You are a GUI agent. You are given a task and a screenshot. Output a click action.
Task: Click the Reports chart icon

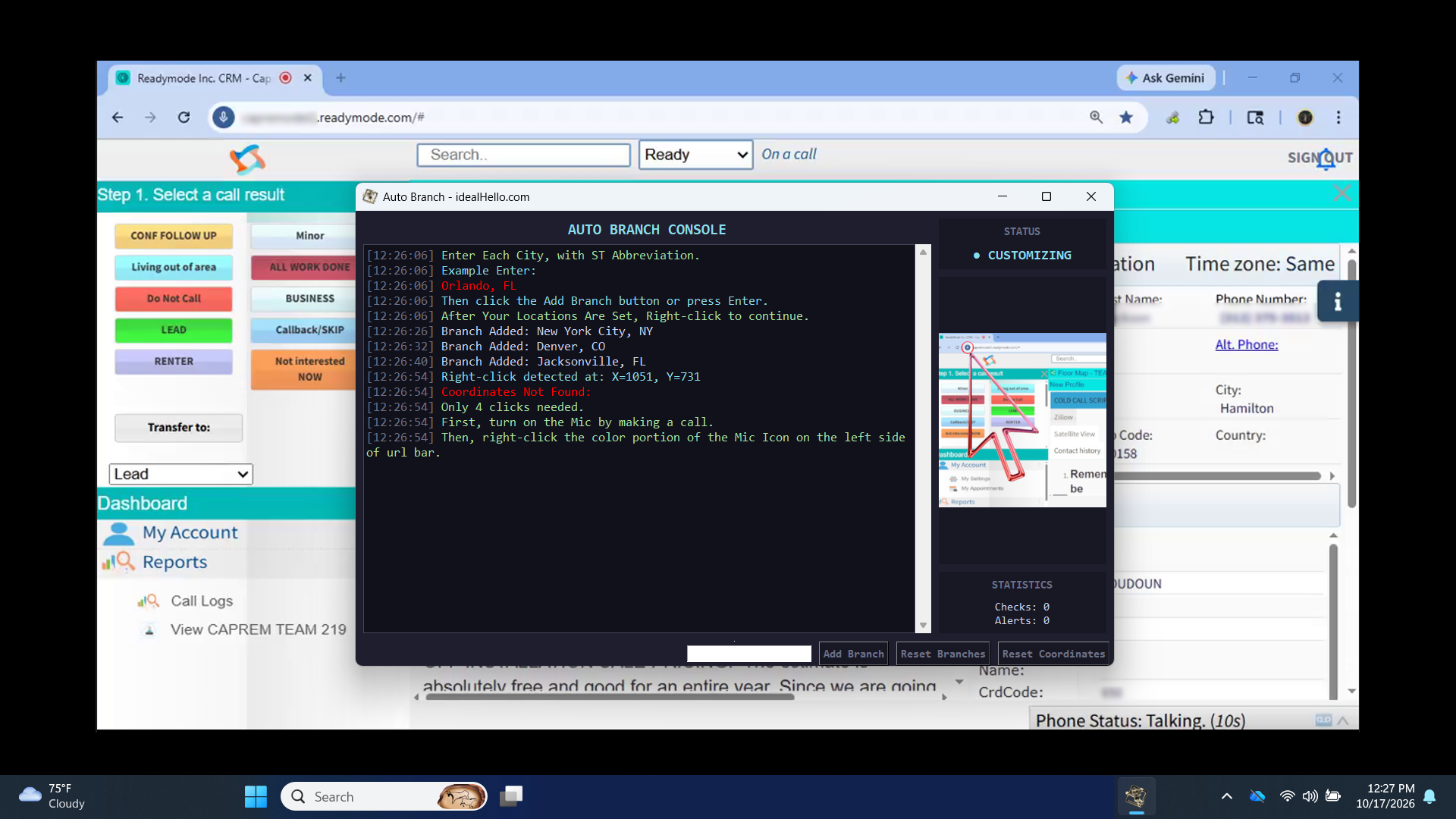(118, 562)
